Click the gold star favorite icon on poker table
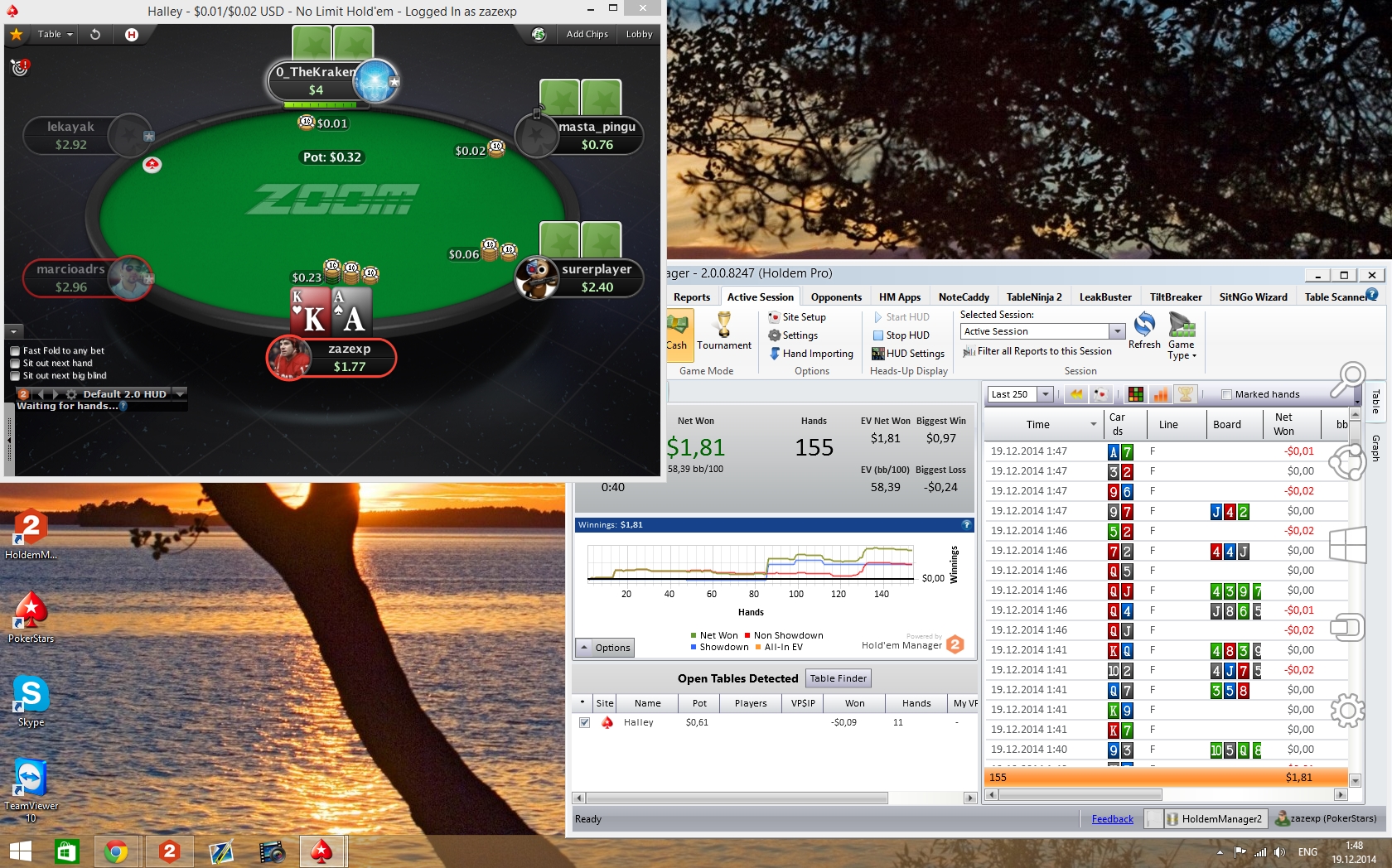 pyautogui.click(x=16, y=34)
